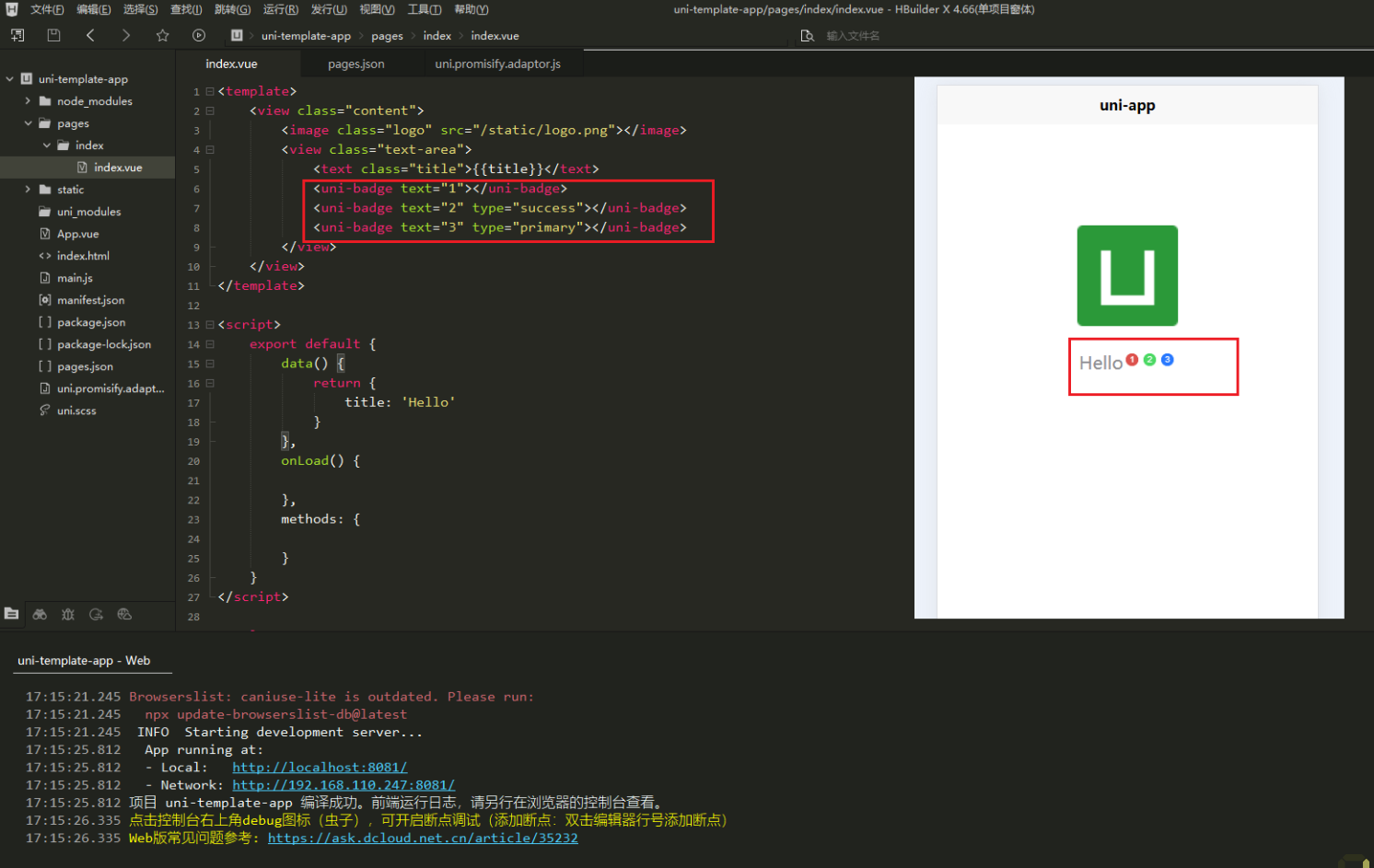Click the Hello text in preview

pos(1100,364)
